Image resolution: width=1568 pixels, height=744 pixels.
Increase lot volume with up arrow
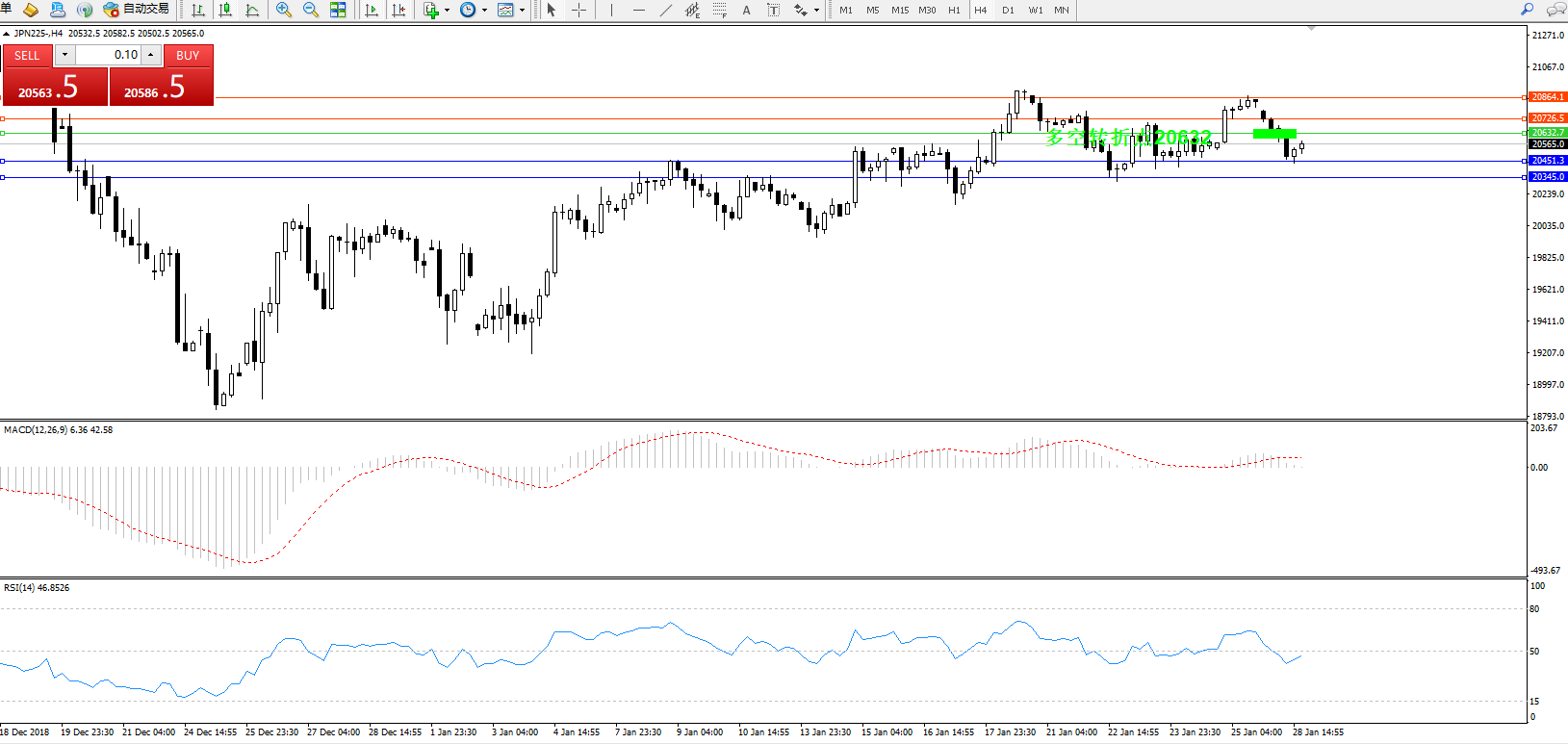pos(151,55)
